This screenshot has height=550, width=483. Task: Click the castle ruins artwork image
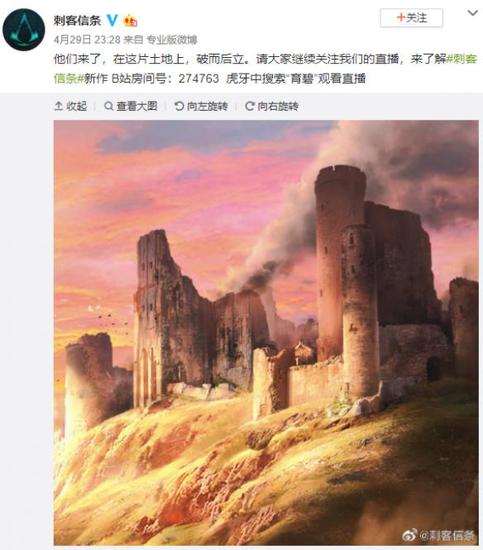click(x=266, y=333)
